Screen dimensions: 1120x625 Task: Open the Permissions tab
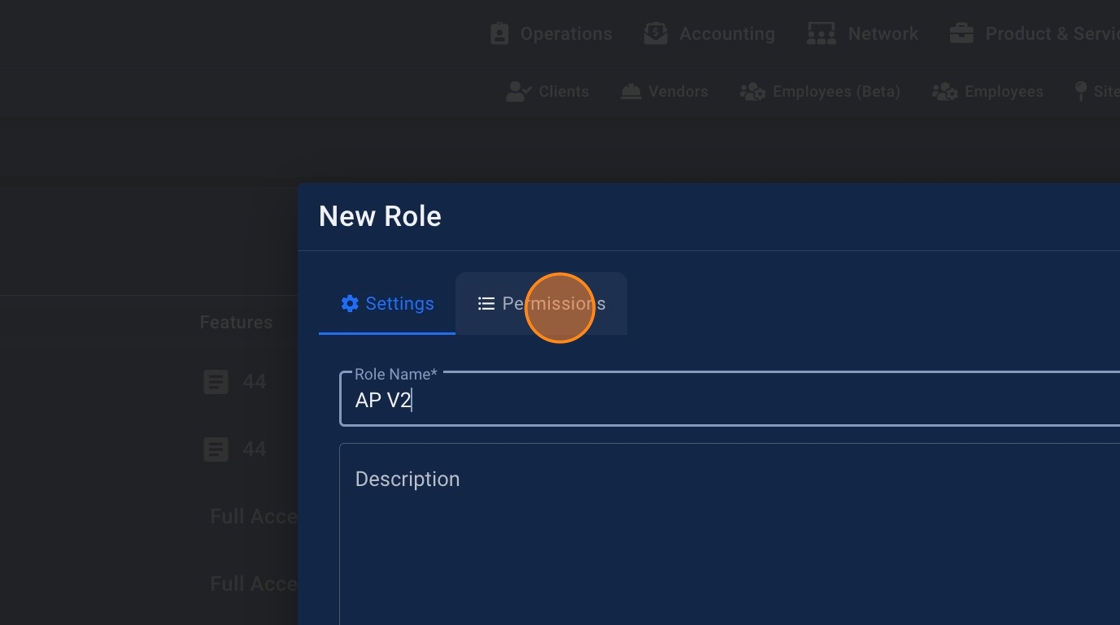541,304
